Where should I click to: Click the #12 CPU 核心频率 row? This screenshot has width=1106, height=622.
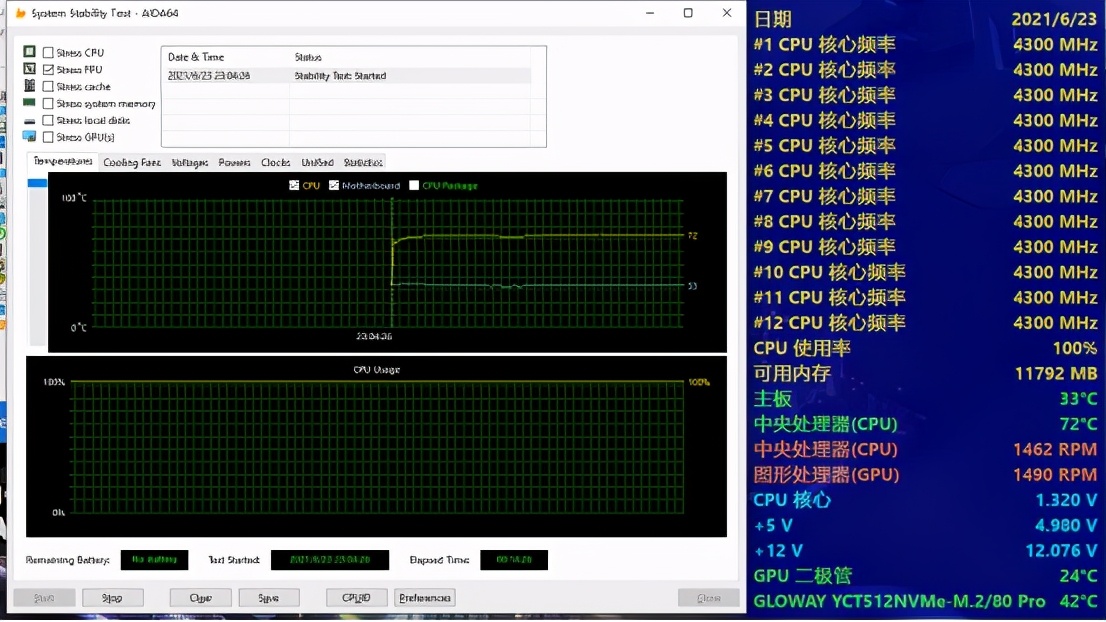[x=925, y=322]
